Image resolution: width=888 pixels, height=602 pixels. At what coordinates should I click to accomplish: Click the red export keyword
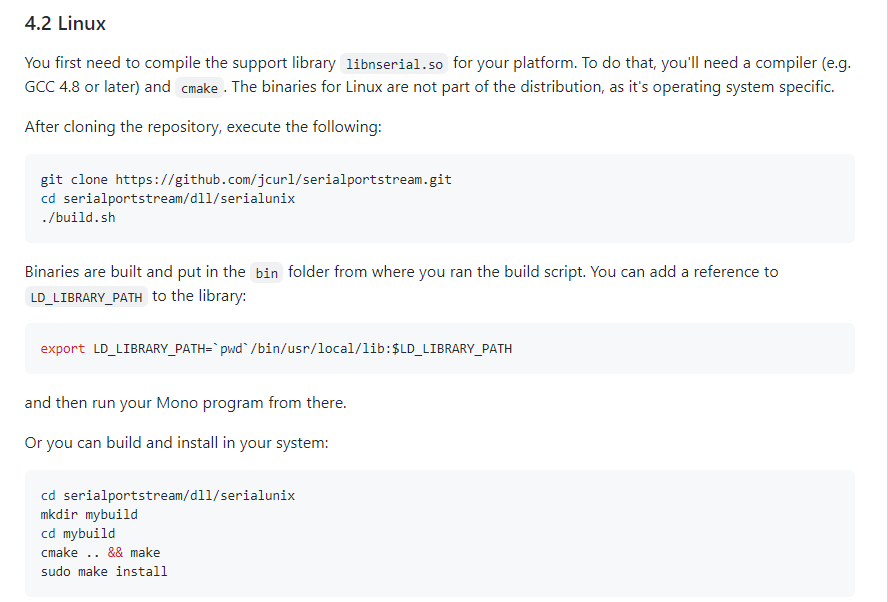click(x=63, y=349)
